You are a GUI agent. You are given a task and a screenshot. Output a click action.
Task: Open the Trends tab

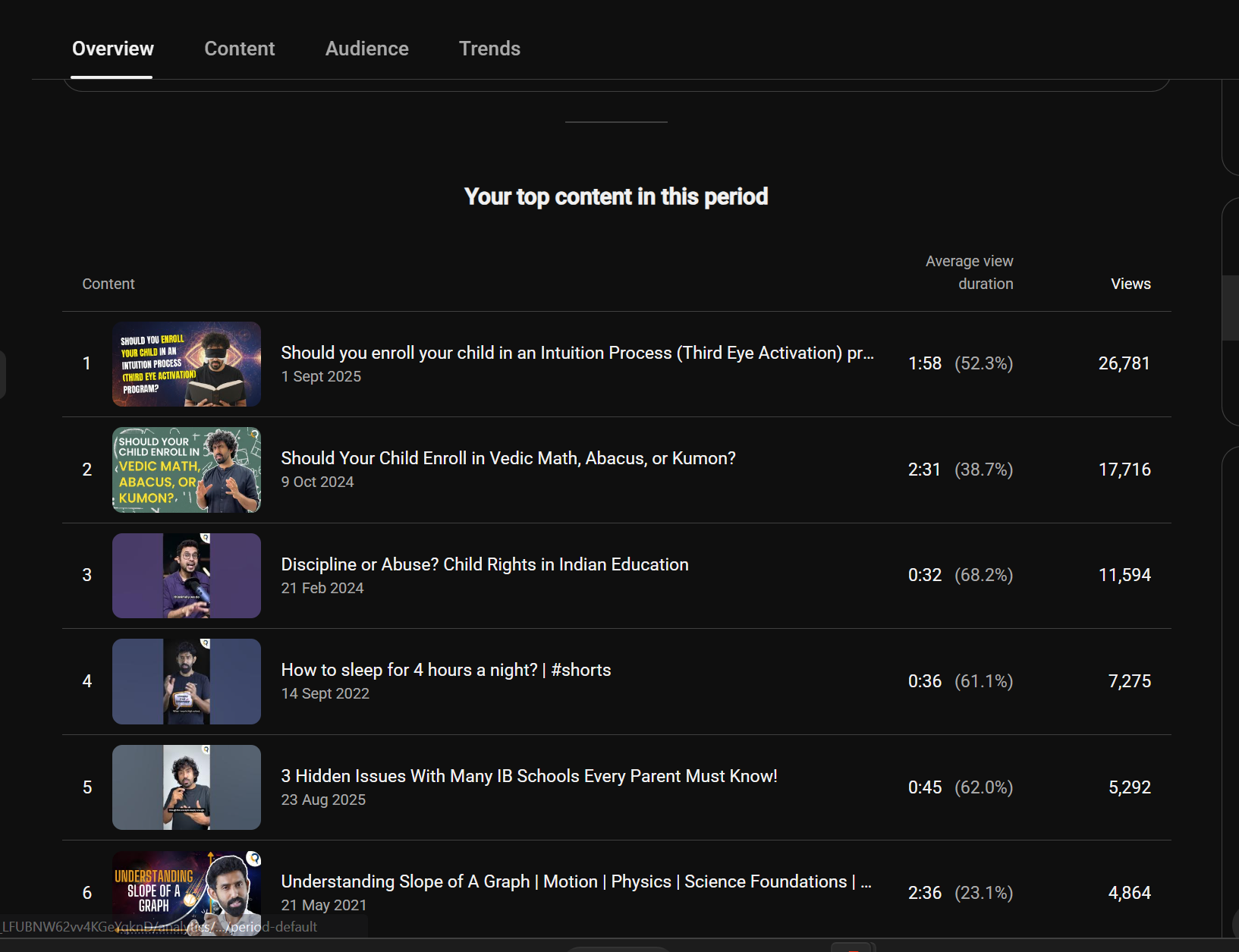[489, 49]
